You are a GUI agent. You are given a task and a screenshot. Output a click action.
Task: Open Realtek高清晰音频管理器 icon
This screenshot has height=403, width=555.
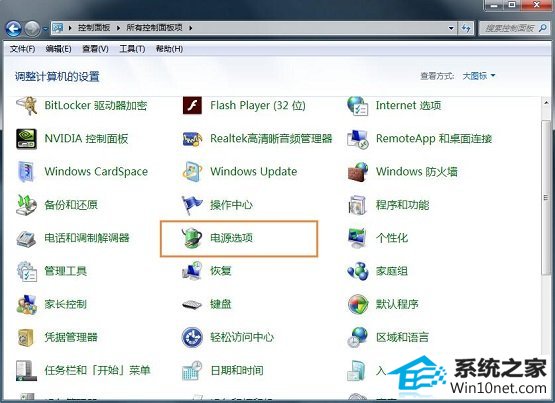pos(192,139)
